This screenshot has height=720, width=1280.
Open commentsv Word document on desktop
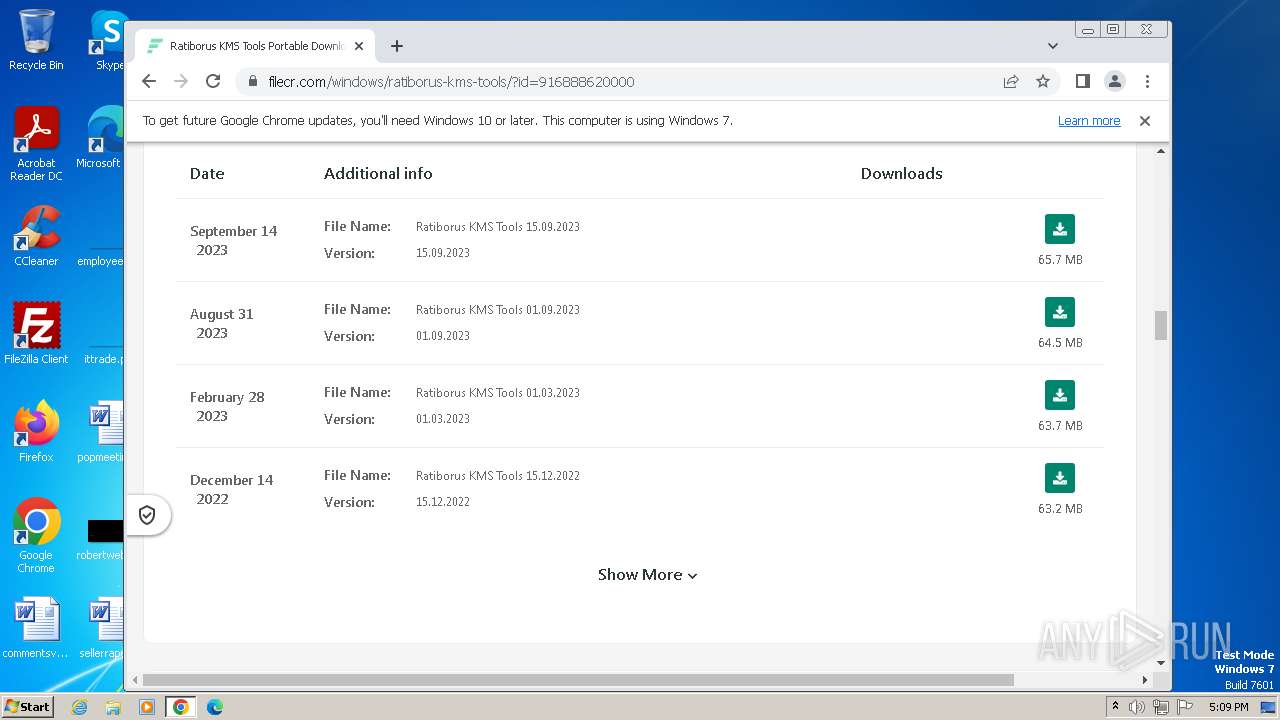tap(36, 628)
